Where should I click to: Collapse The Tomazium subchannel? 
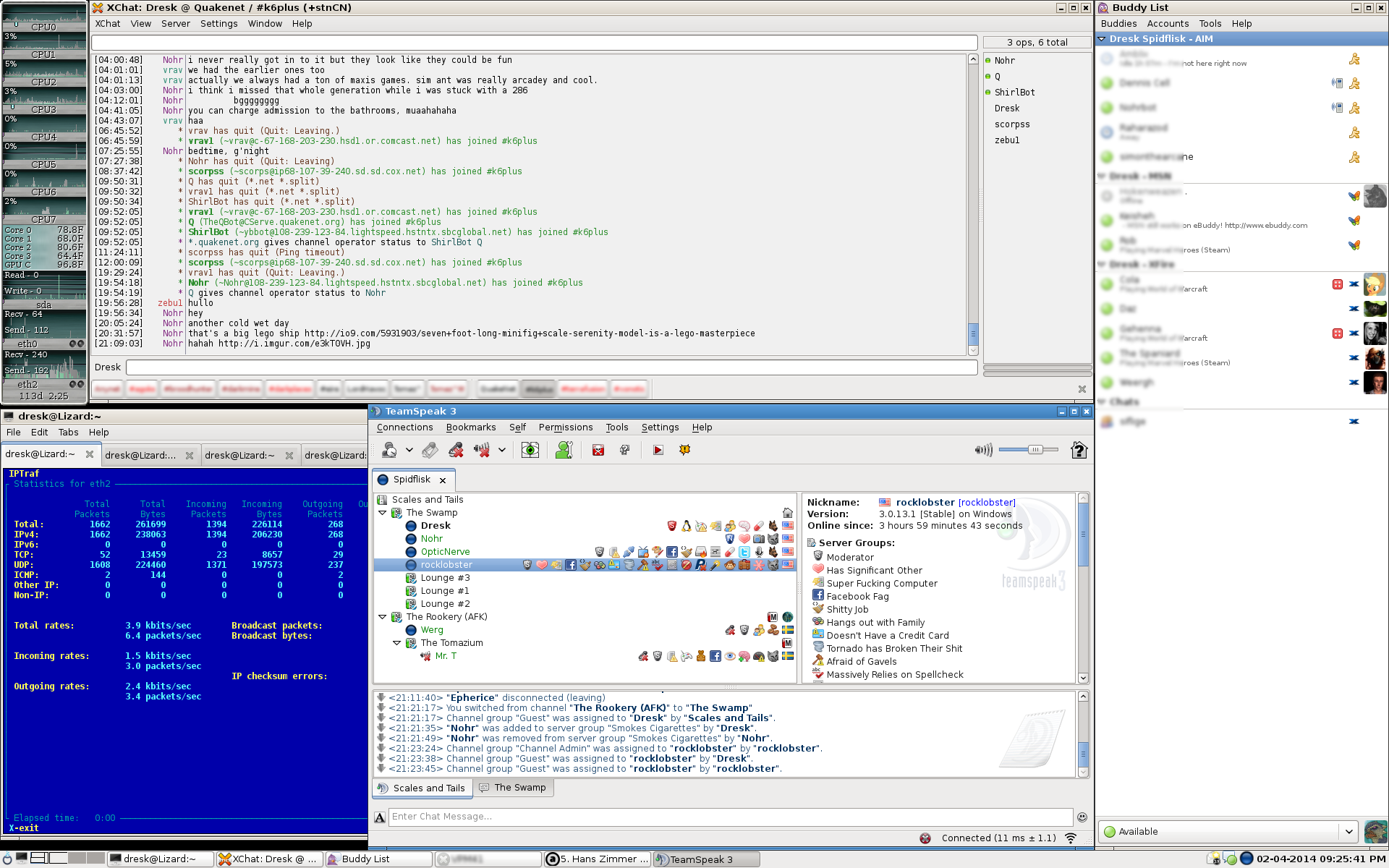[397, 643]
